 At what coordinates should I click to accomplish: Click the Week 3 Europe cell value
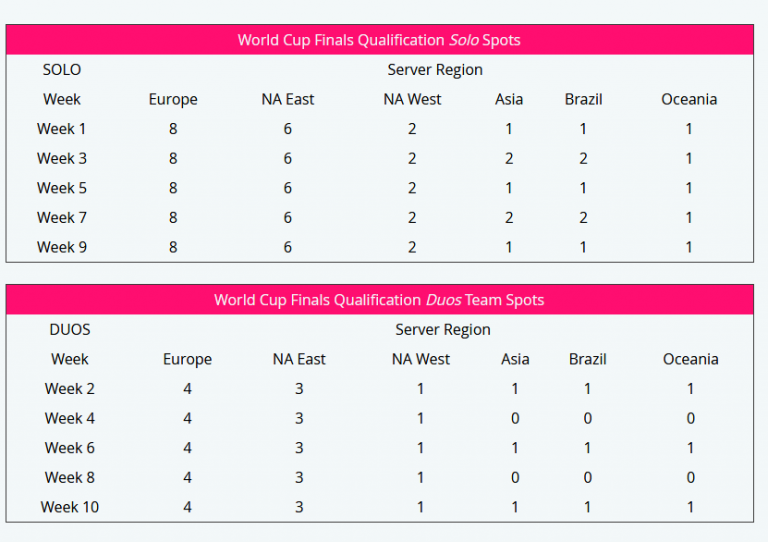coord(173,158)
